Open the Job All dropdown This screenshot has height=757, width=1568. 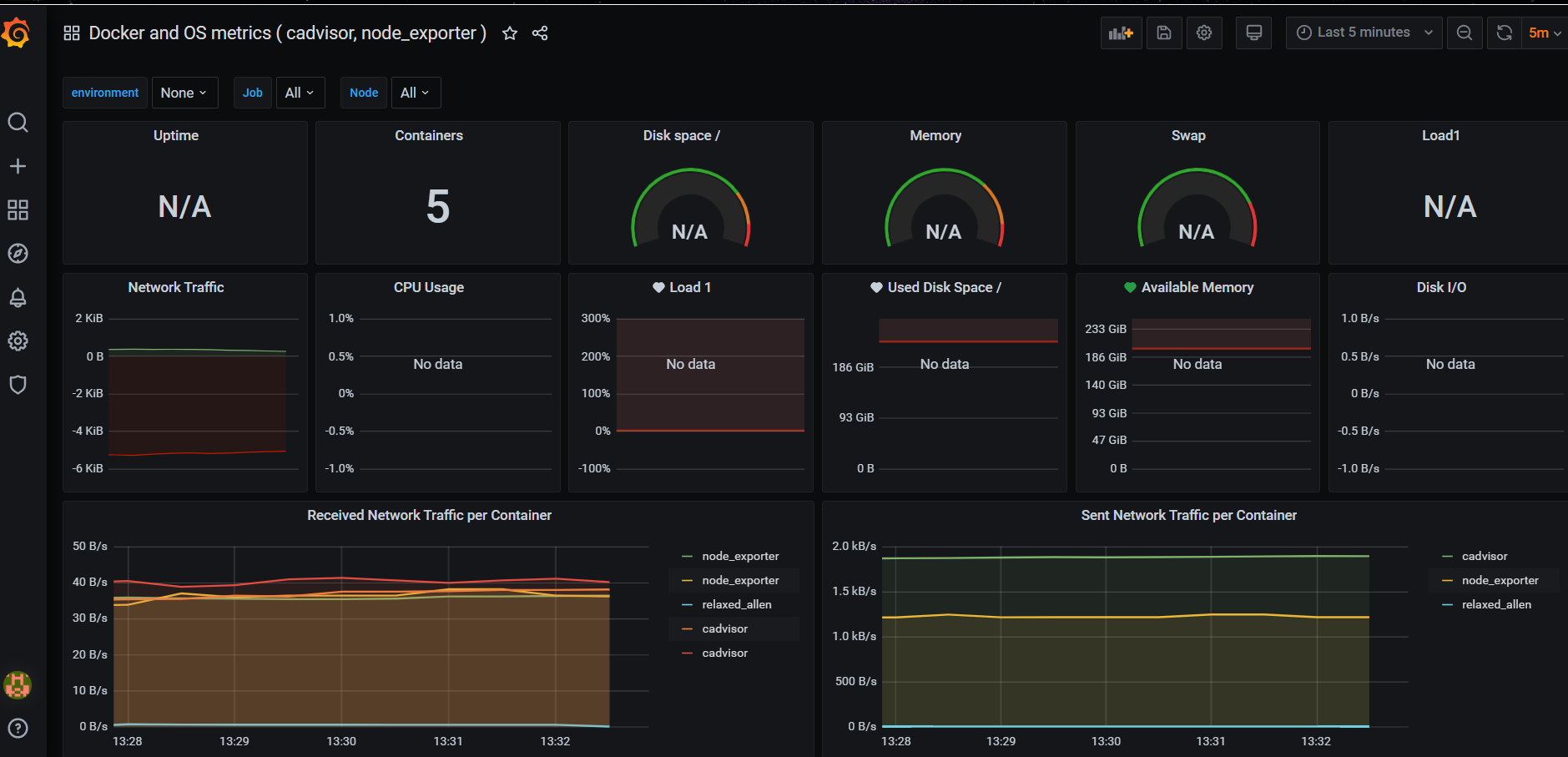[300, 93]
